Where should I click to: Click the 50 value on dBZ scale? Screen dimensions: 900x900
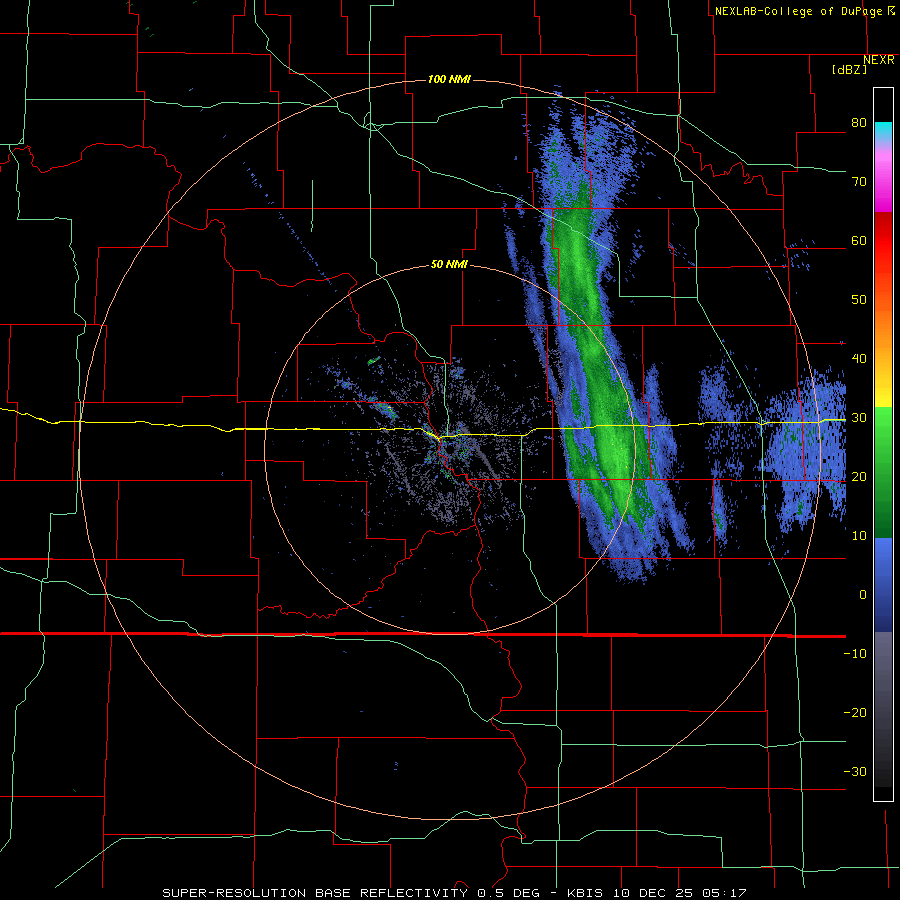(x=859, y=300)
